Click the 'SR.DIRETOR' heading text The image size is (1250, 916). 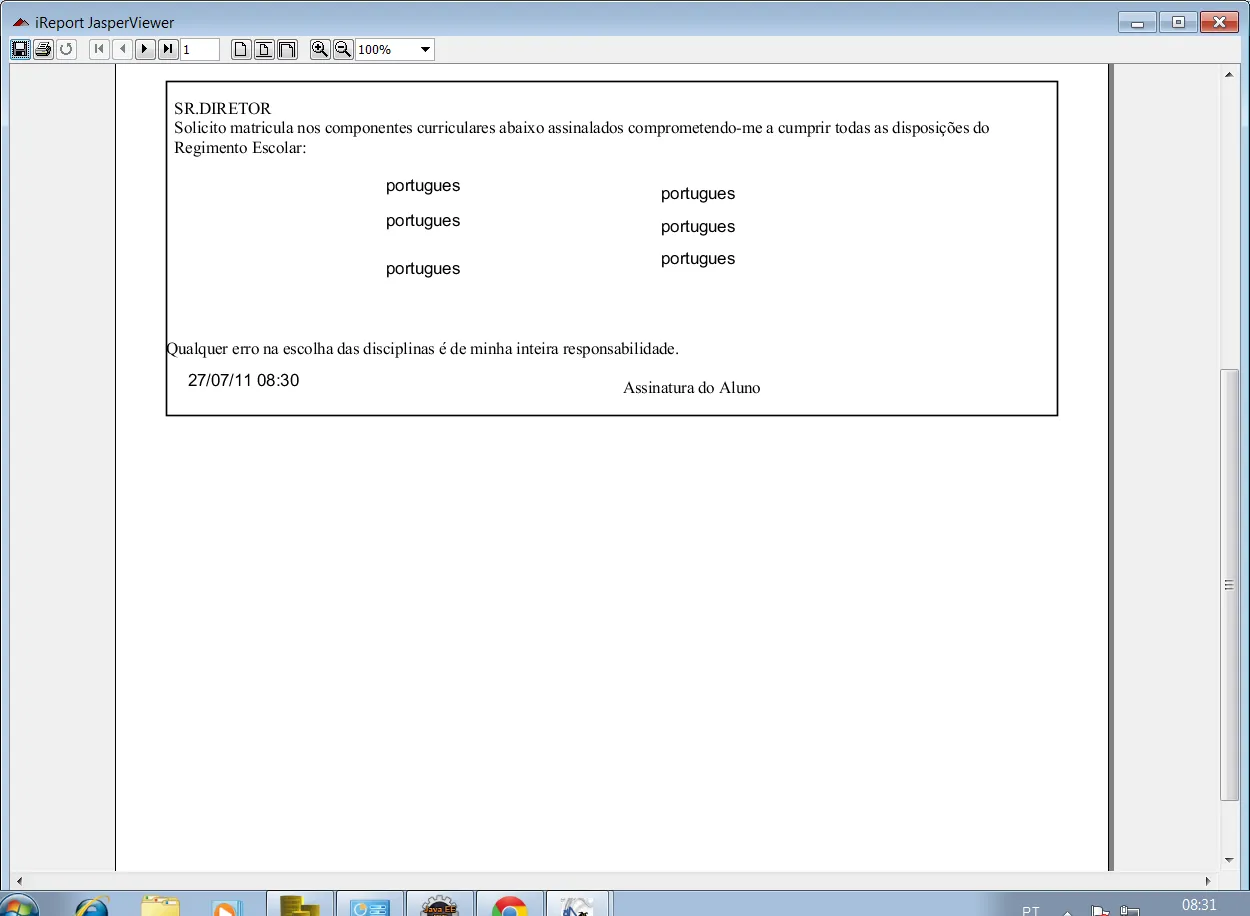pos(222,108)
